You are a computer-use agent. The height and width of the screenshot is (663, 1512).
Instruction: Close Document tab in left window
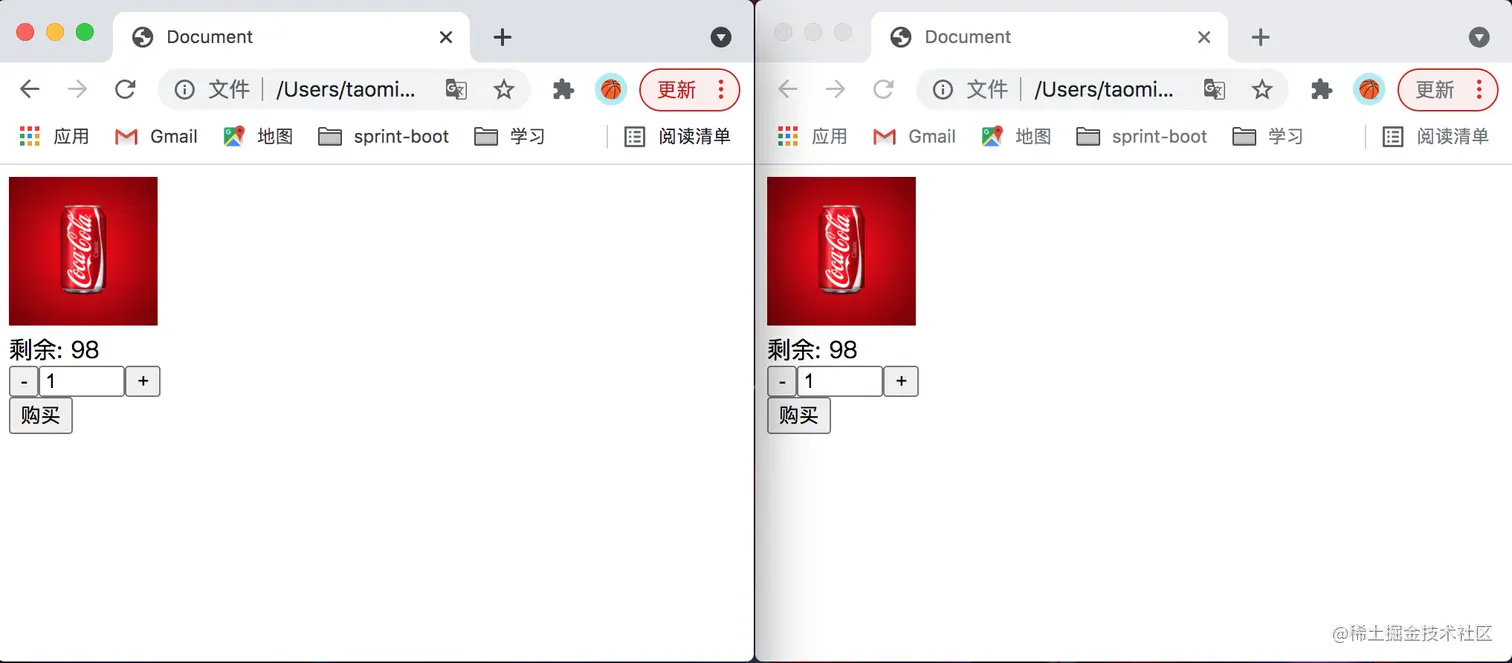(x=446, y=37)
